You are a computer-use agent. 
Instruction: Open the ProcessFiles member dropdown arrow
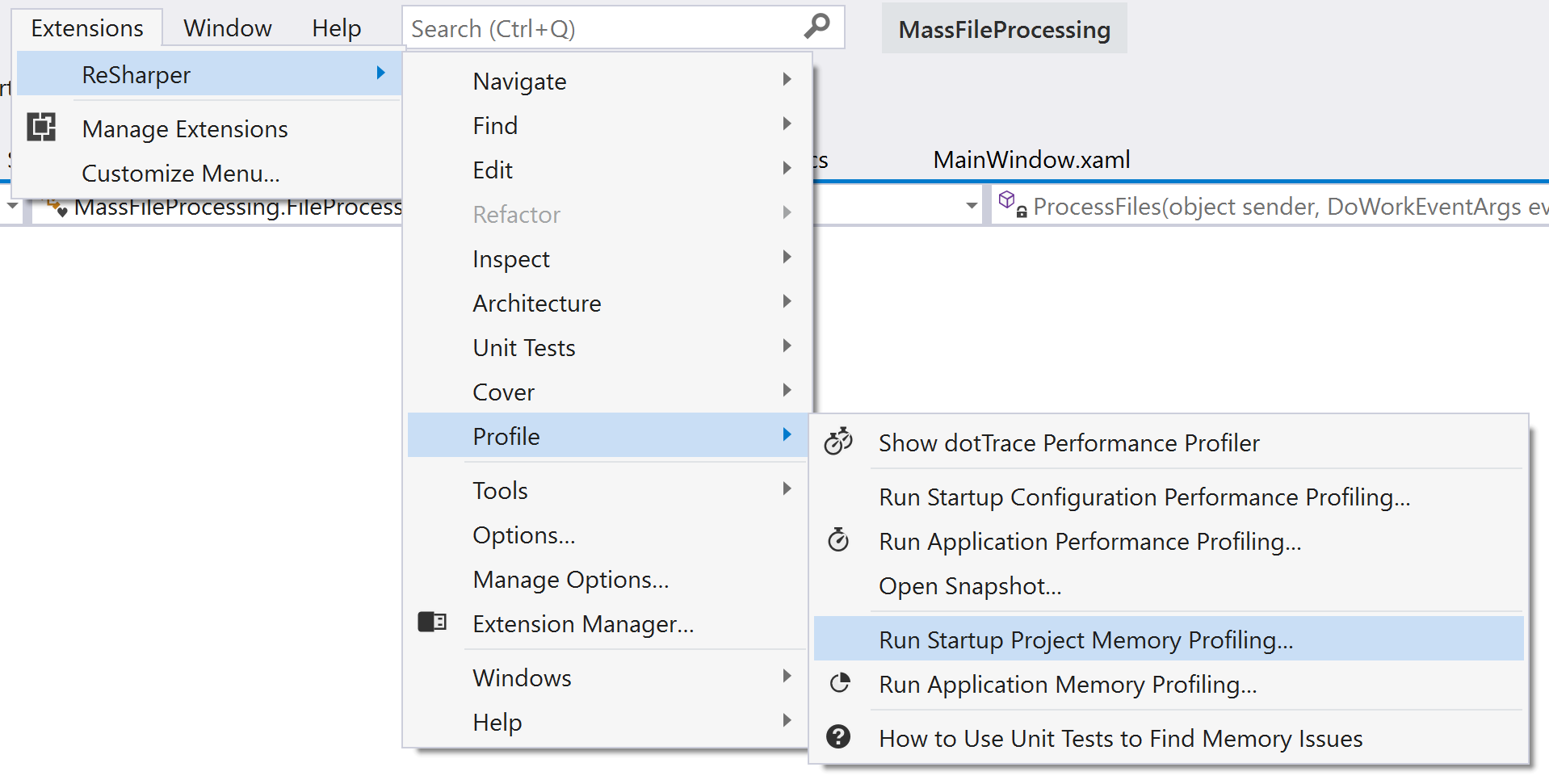point(972,207)
